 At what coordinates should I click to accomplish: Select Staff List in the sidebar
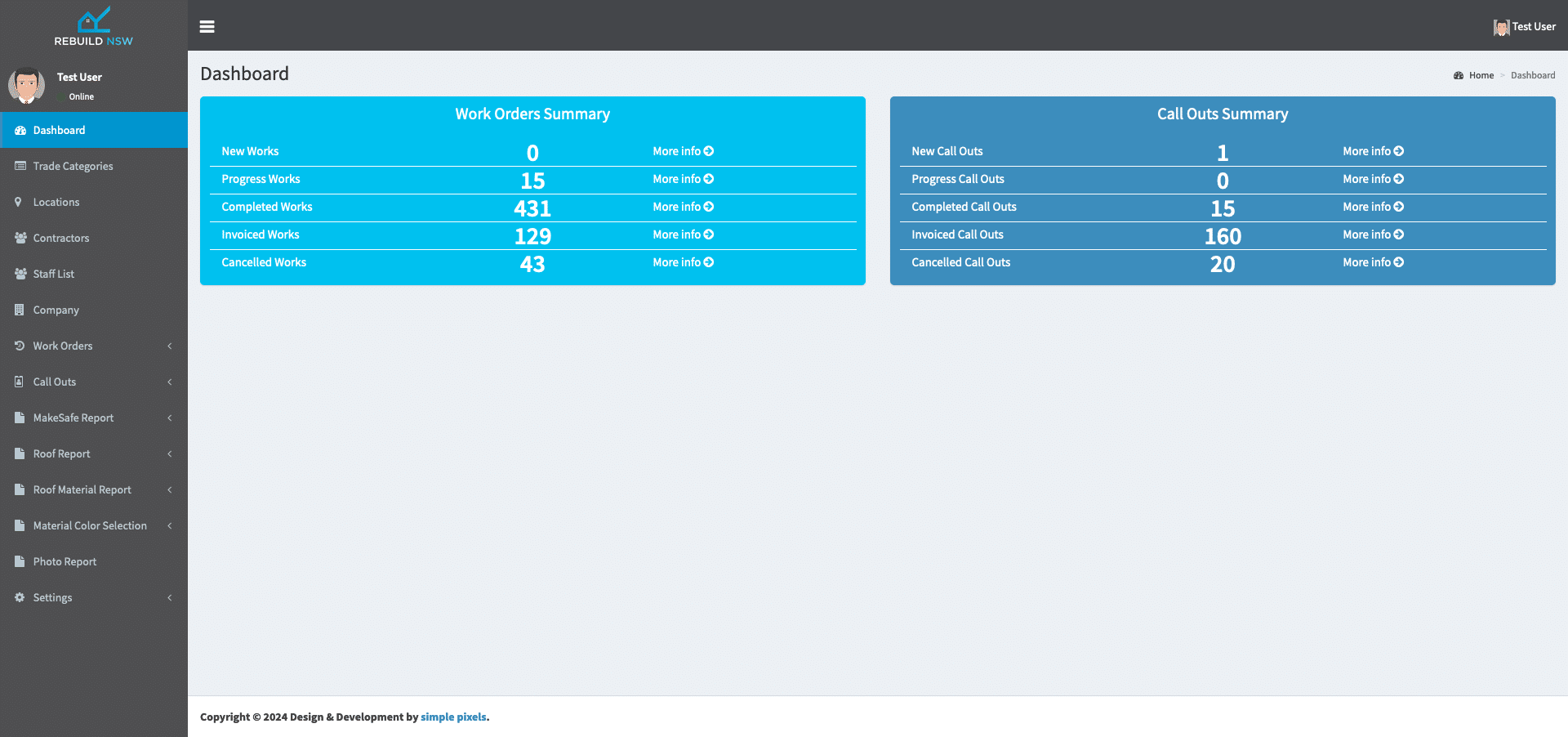54,274
